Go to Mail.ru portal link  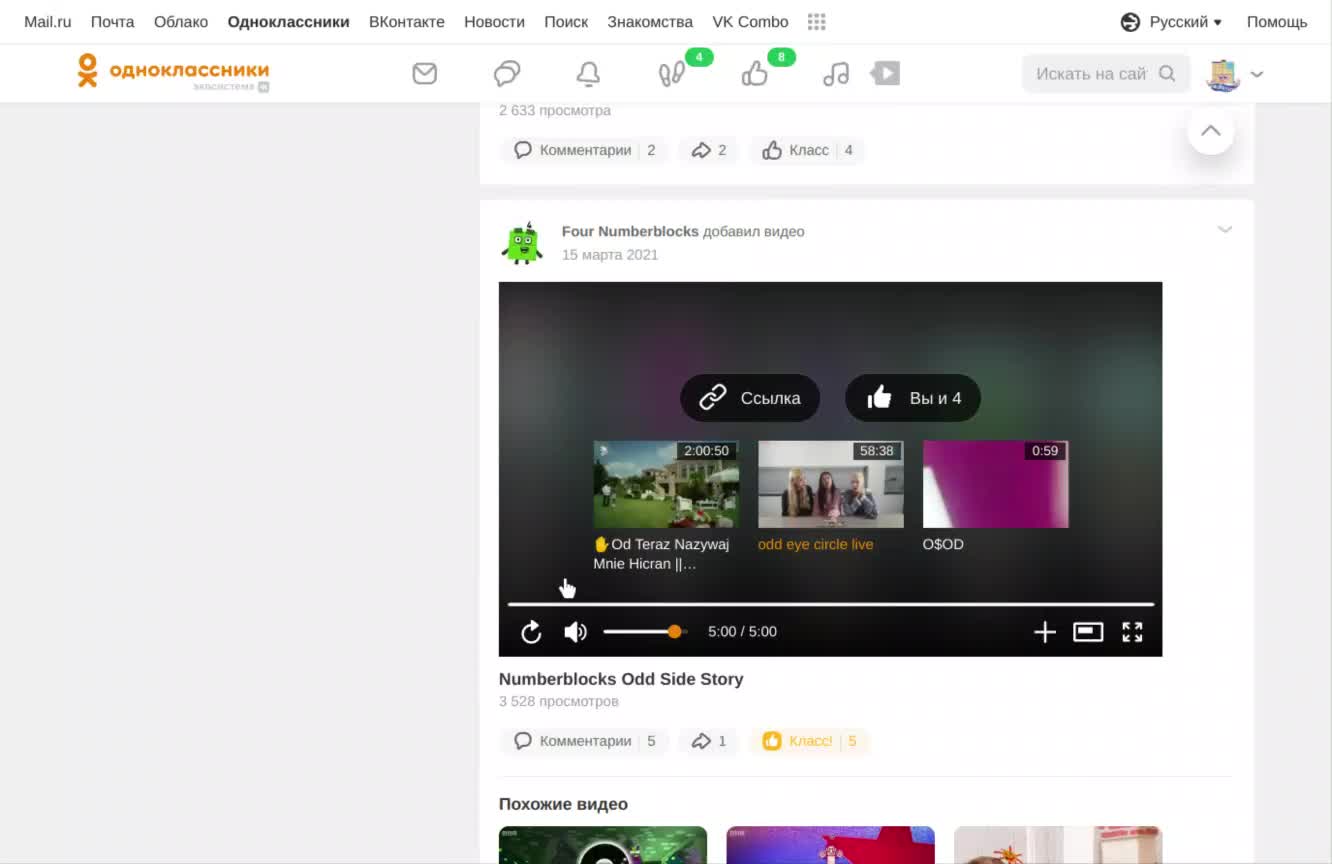click(x=48, y=22)
